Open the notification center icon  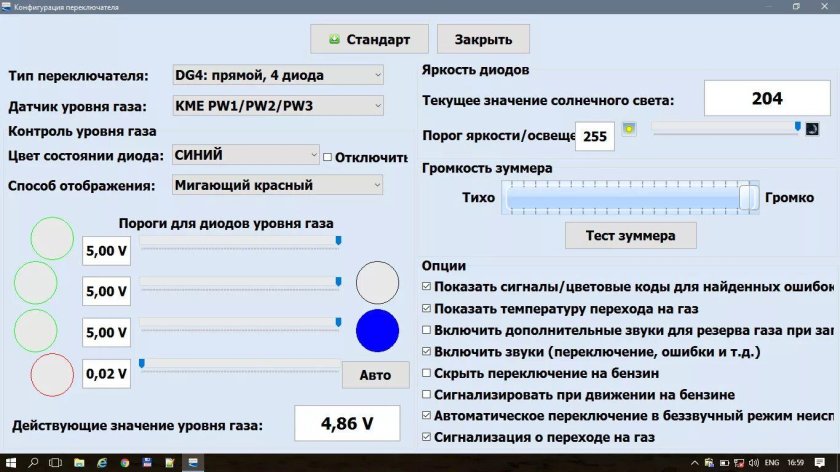[x=820, y=463]
